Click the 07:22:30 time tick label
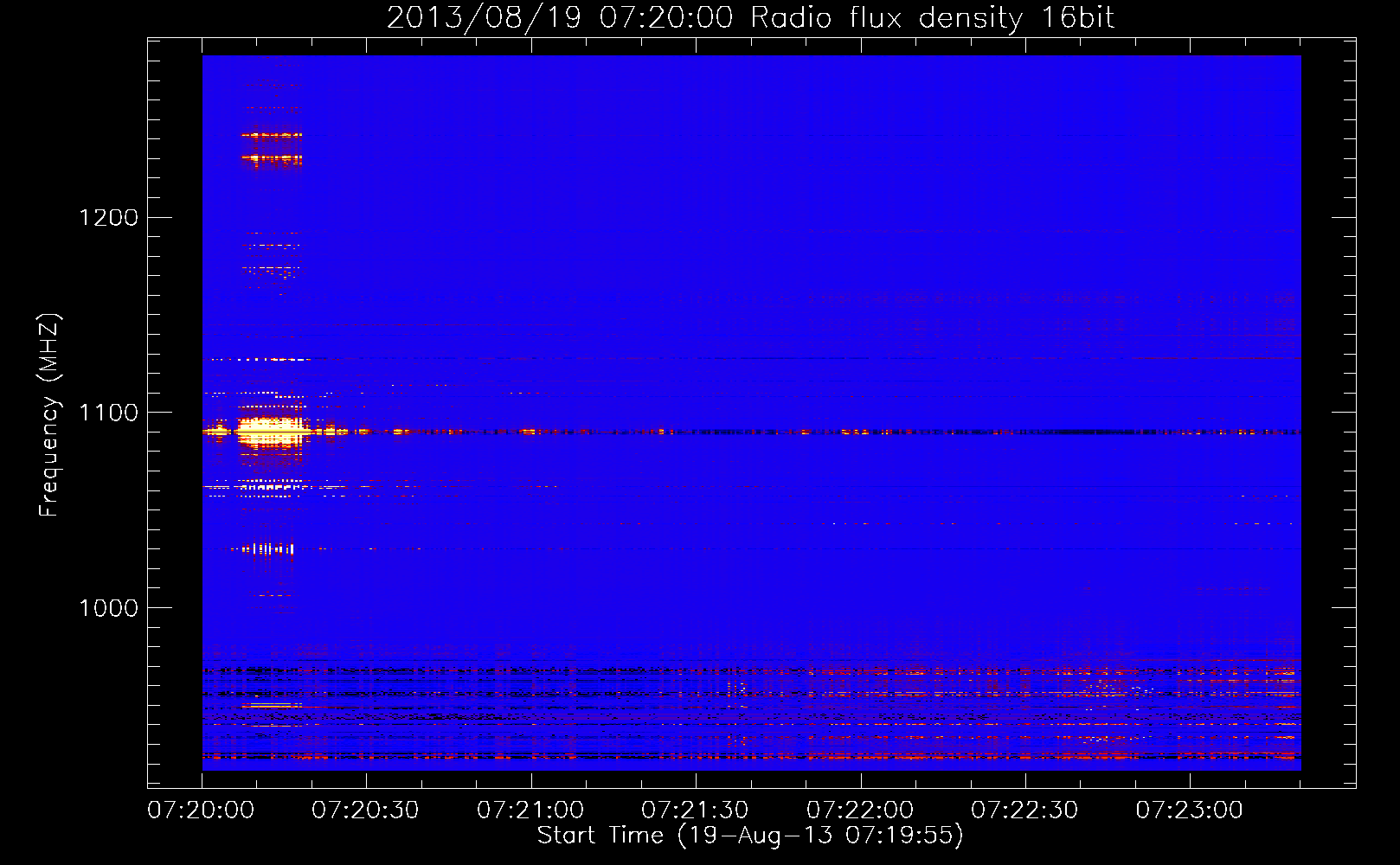 [1024, 811]
